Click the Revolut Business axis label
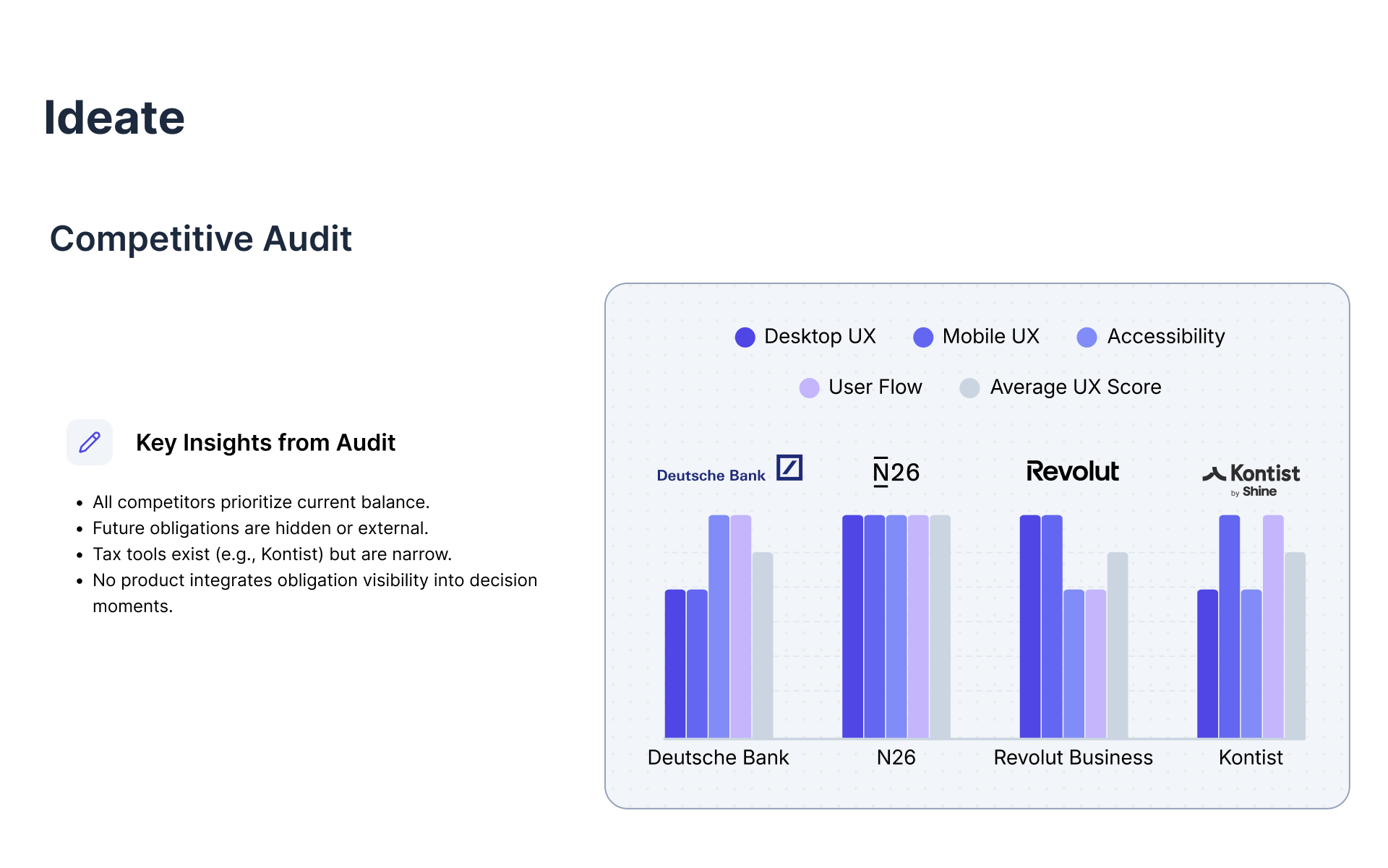This screenshot has width=1388, height=868. pyautogui.click(x=1073, y=757)
